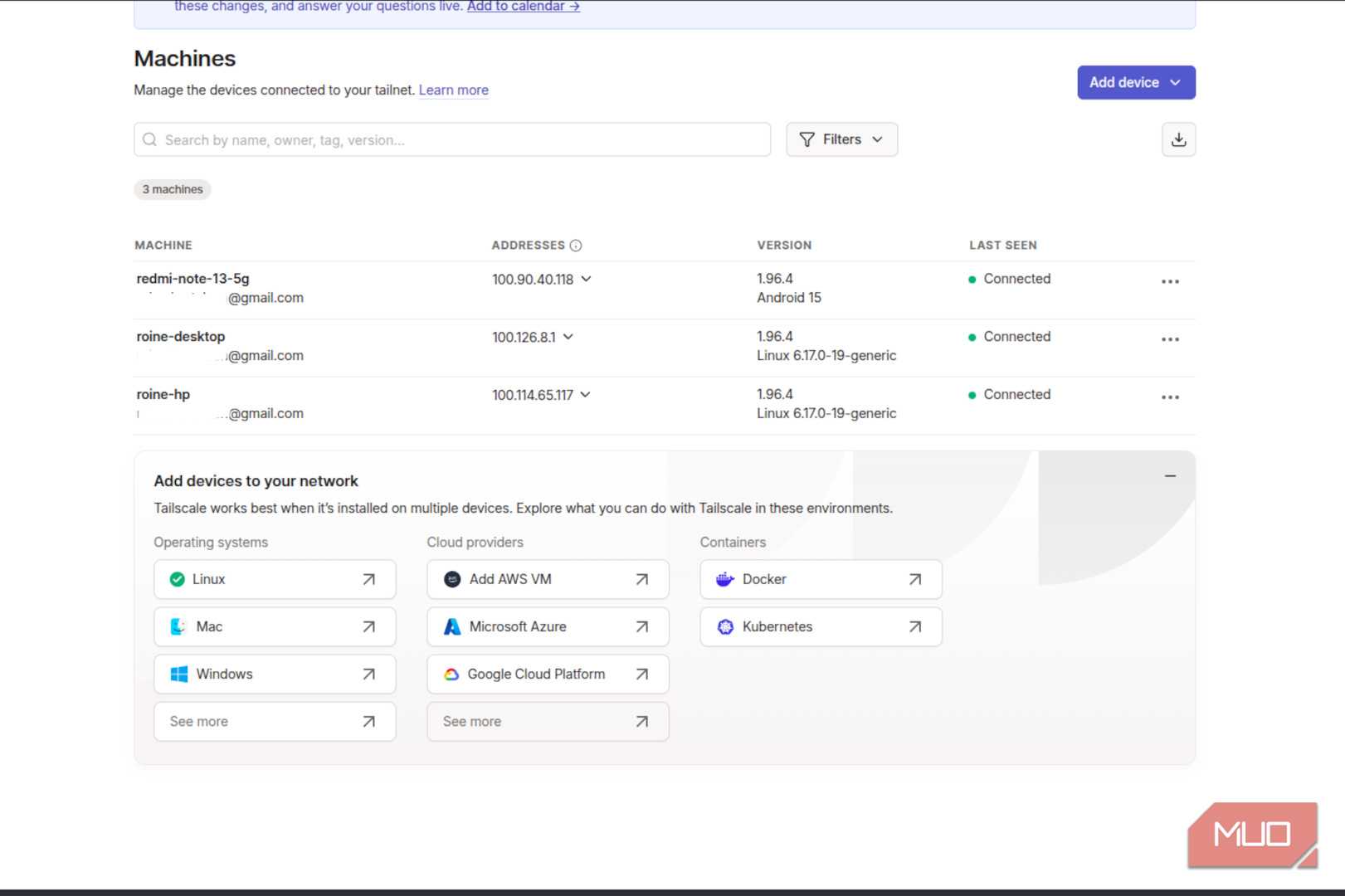Click the Connected status for redmi-note-13-5g
This screenshot has height=896, width=1345.
click(1010, 279)
